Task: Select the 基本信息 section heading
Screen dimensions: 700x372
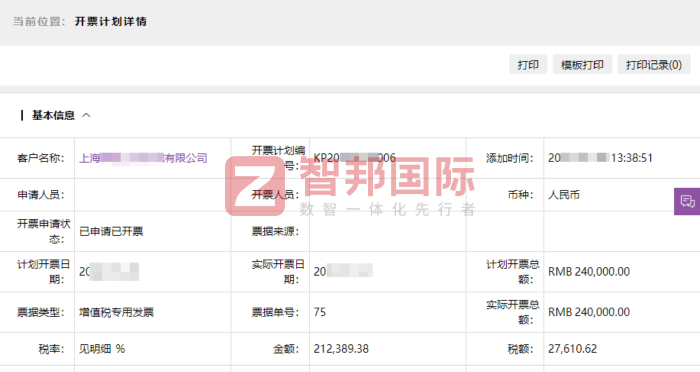Action: [53, 115]
